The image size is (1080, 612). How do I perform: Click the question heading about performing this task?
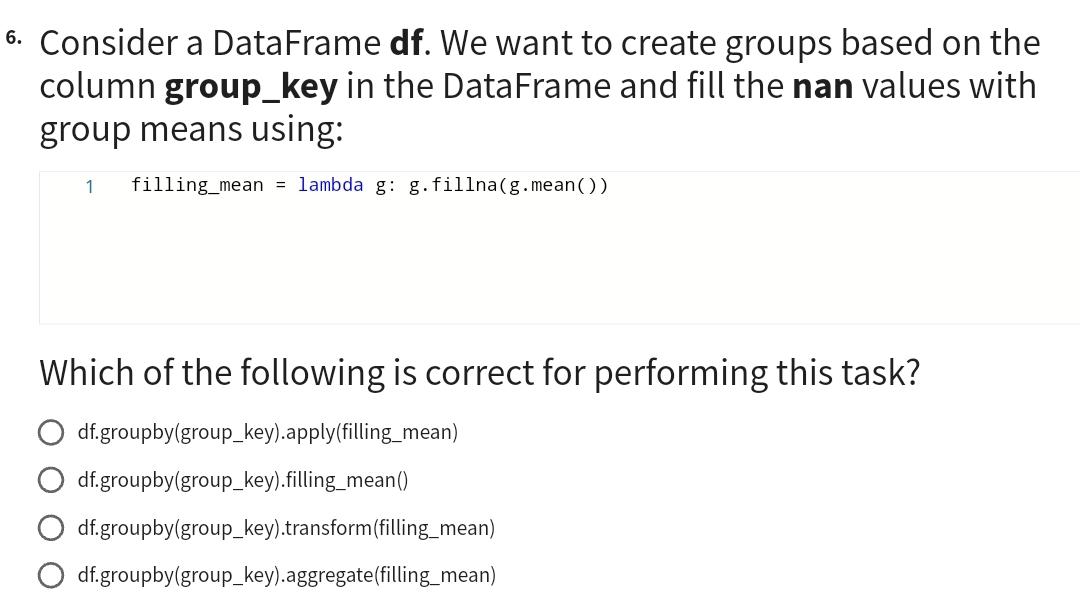pyautogui.click(x=480, y=372)
